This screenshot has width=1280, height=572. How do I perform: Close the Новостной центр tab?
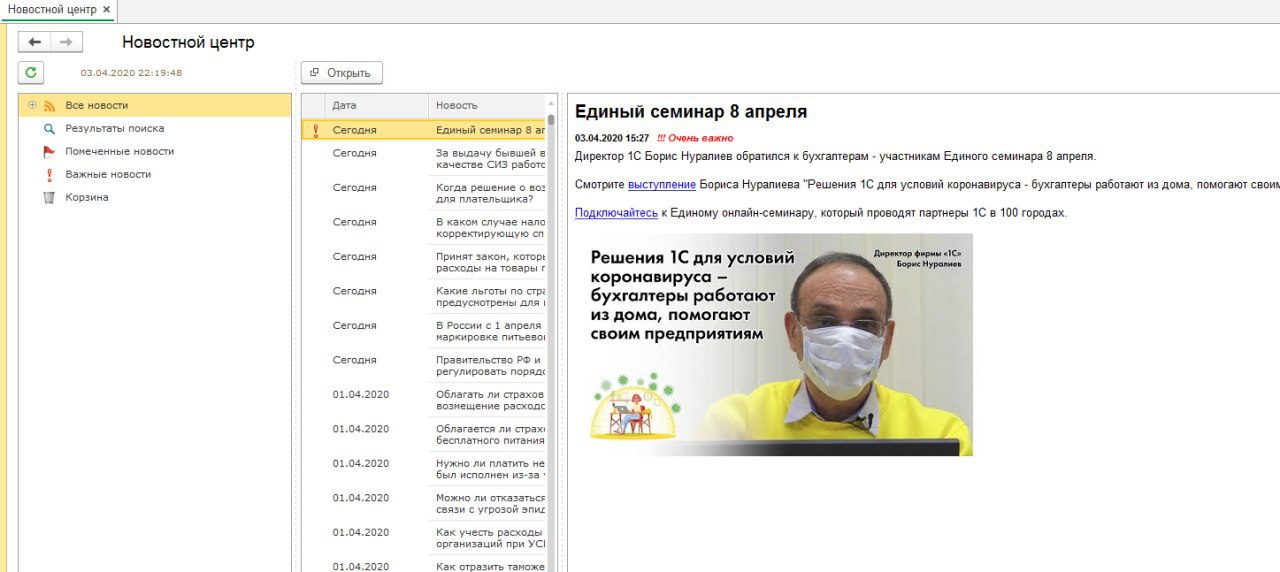(107, 9)
